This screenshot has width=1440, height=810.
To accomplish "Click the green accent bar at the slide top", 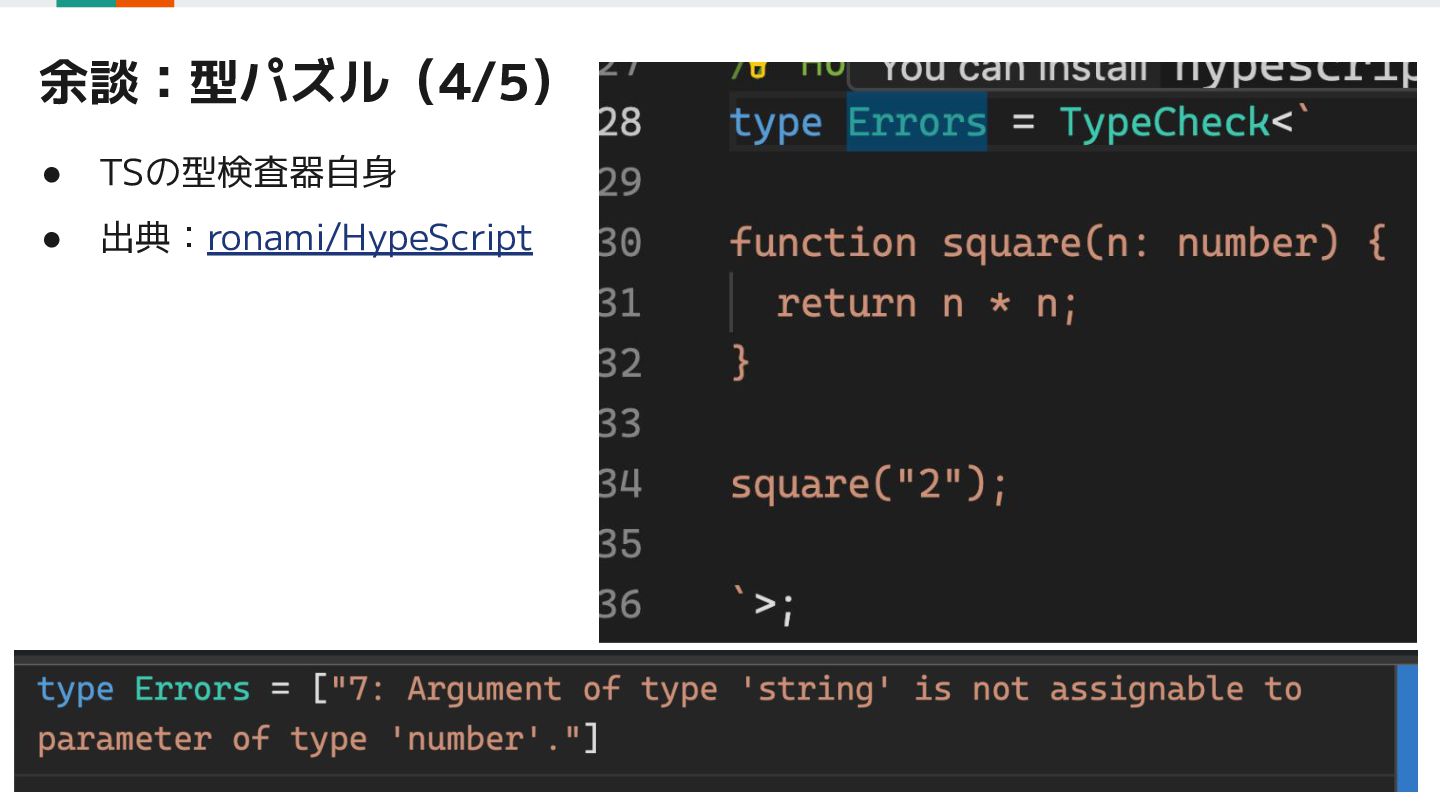I will point(86,3).
